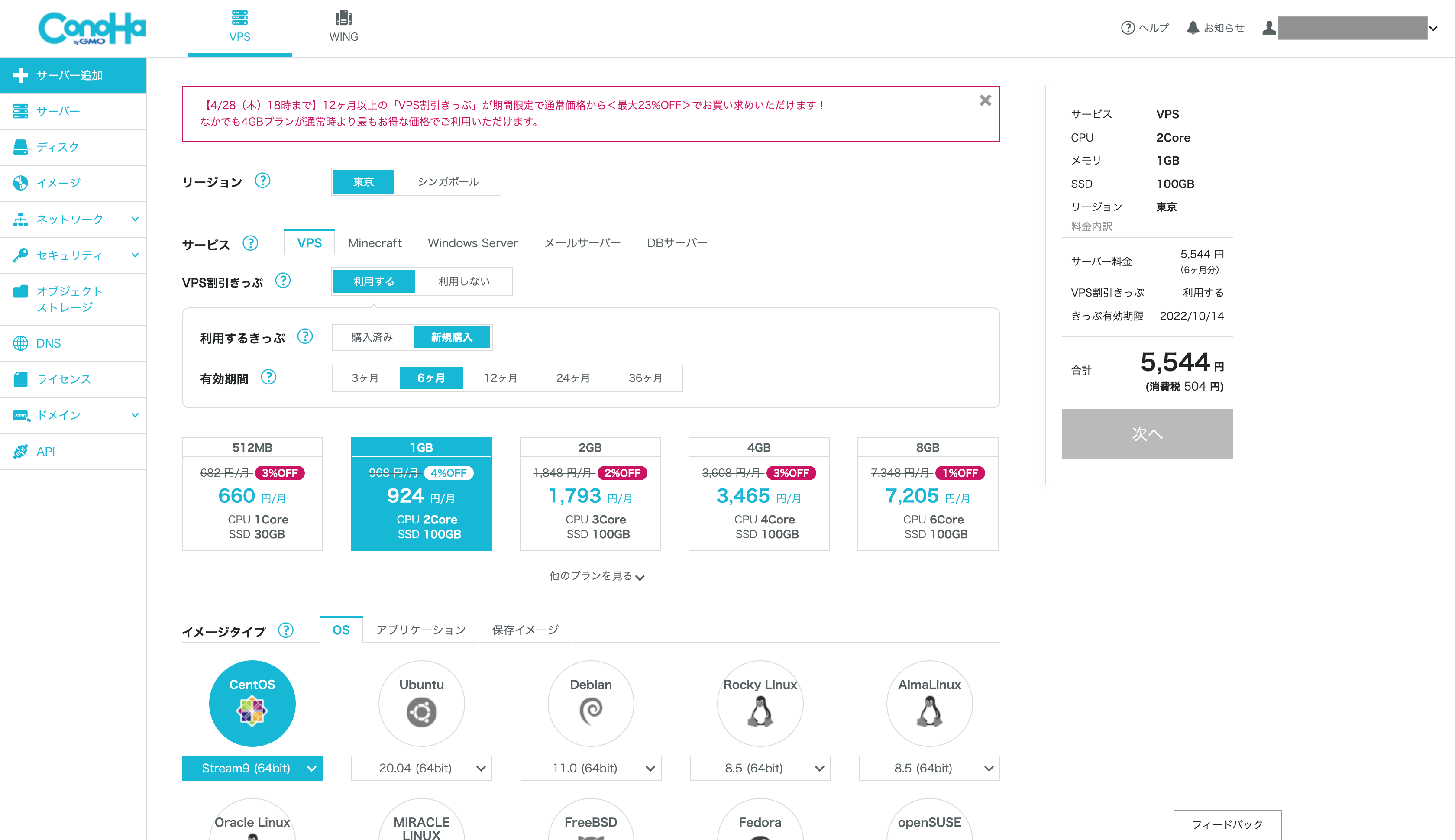The height and width of the screenshot is (840, 1455).
Task: Select 東京 region
Action: pos(363,182)
